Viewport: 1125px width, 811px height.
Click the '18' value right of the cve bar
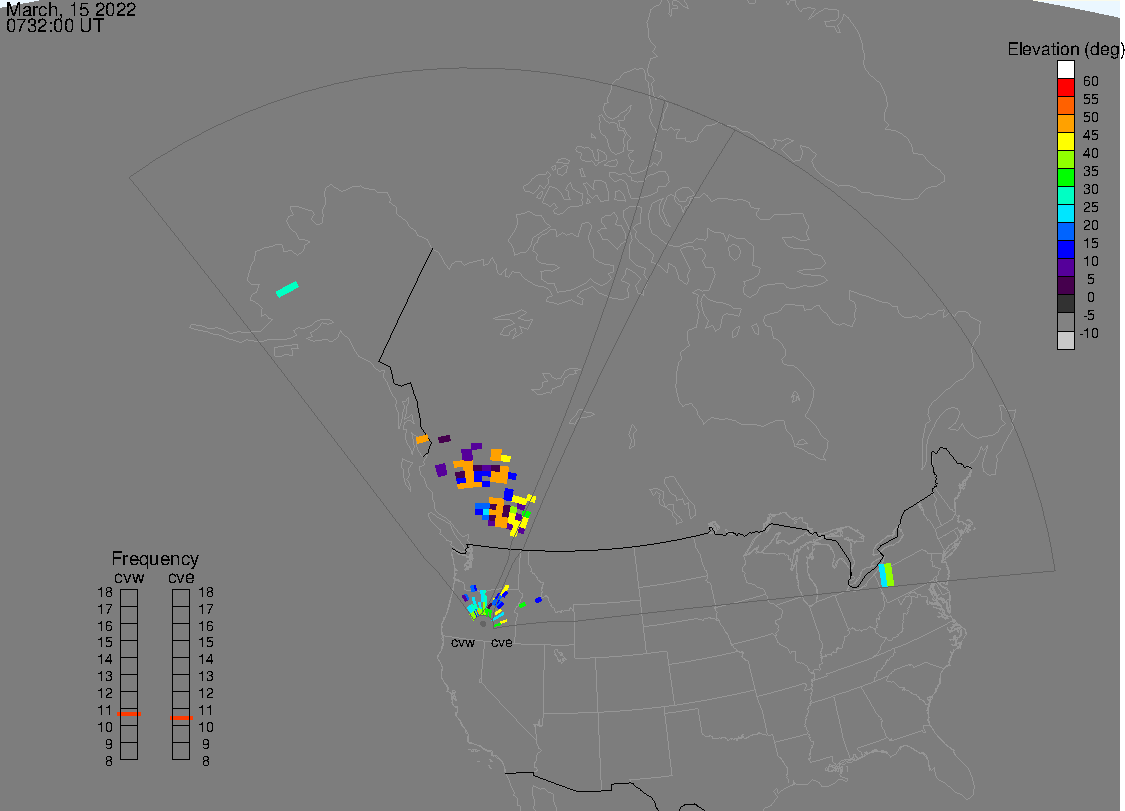[x=206, y=593]
